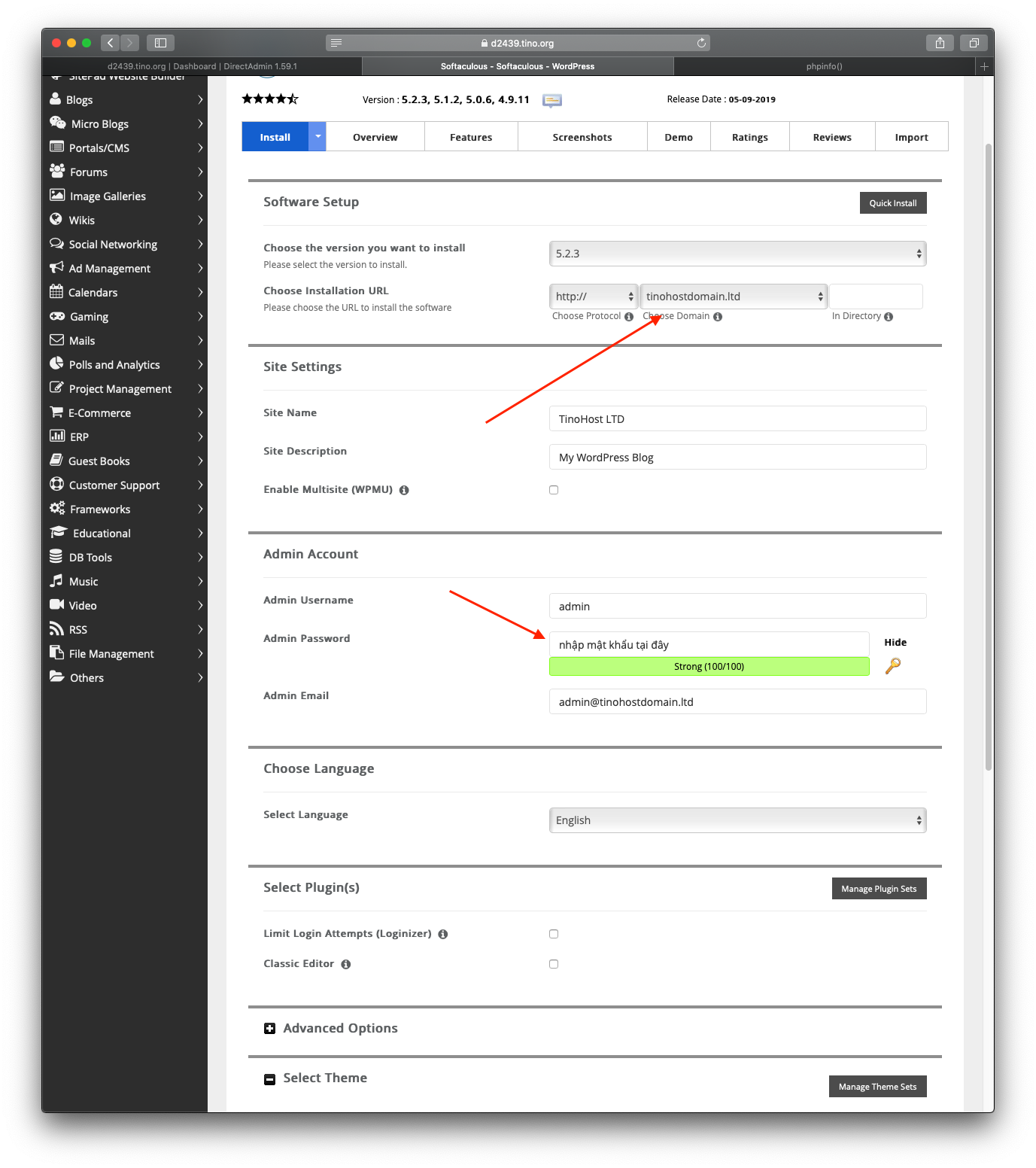Image resolution: width=1036 pixels, height=1168 pixels.
Task: Click the reload page icon in the address bar
Action: (x=701, y=43)
